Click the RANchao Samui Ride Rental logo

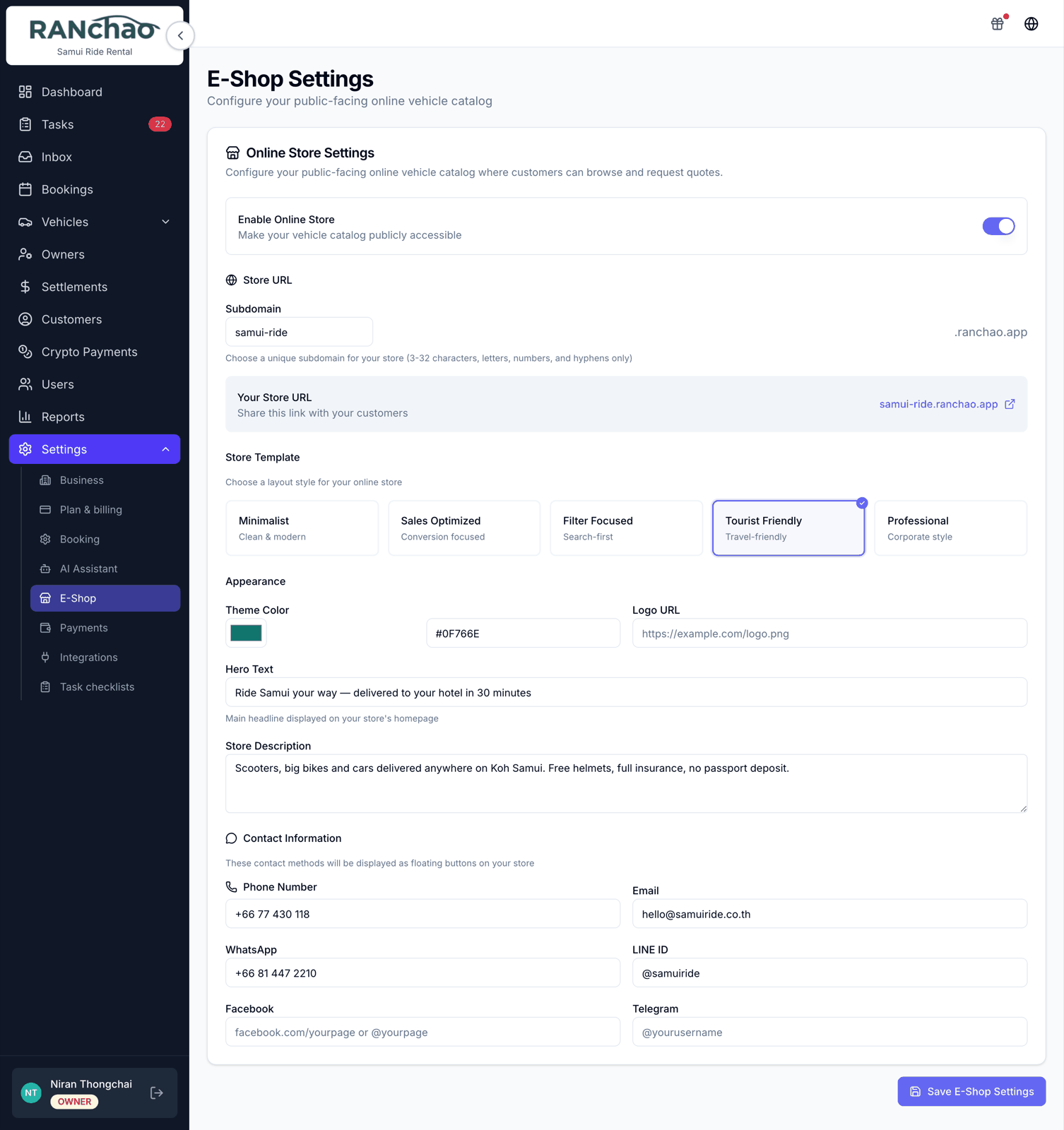(x=95, y=35)
